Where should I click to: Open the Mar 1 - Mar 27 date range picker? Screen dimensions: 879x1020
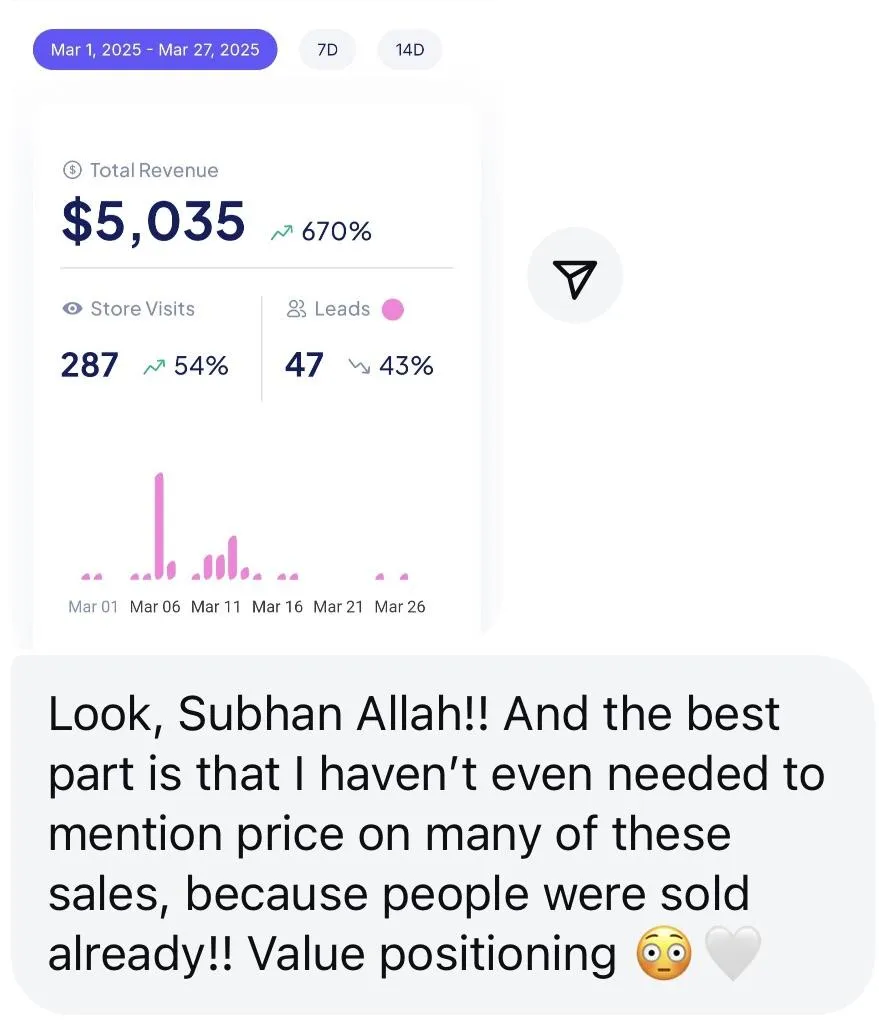coord(155,49)
